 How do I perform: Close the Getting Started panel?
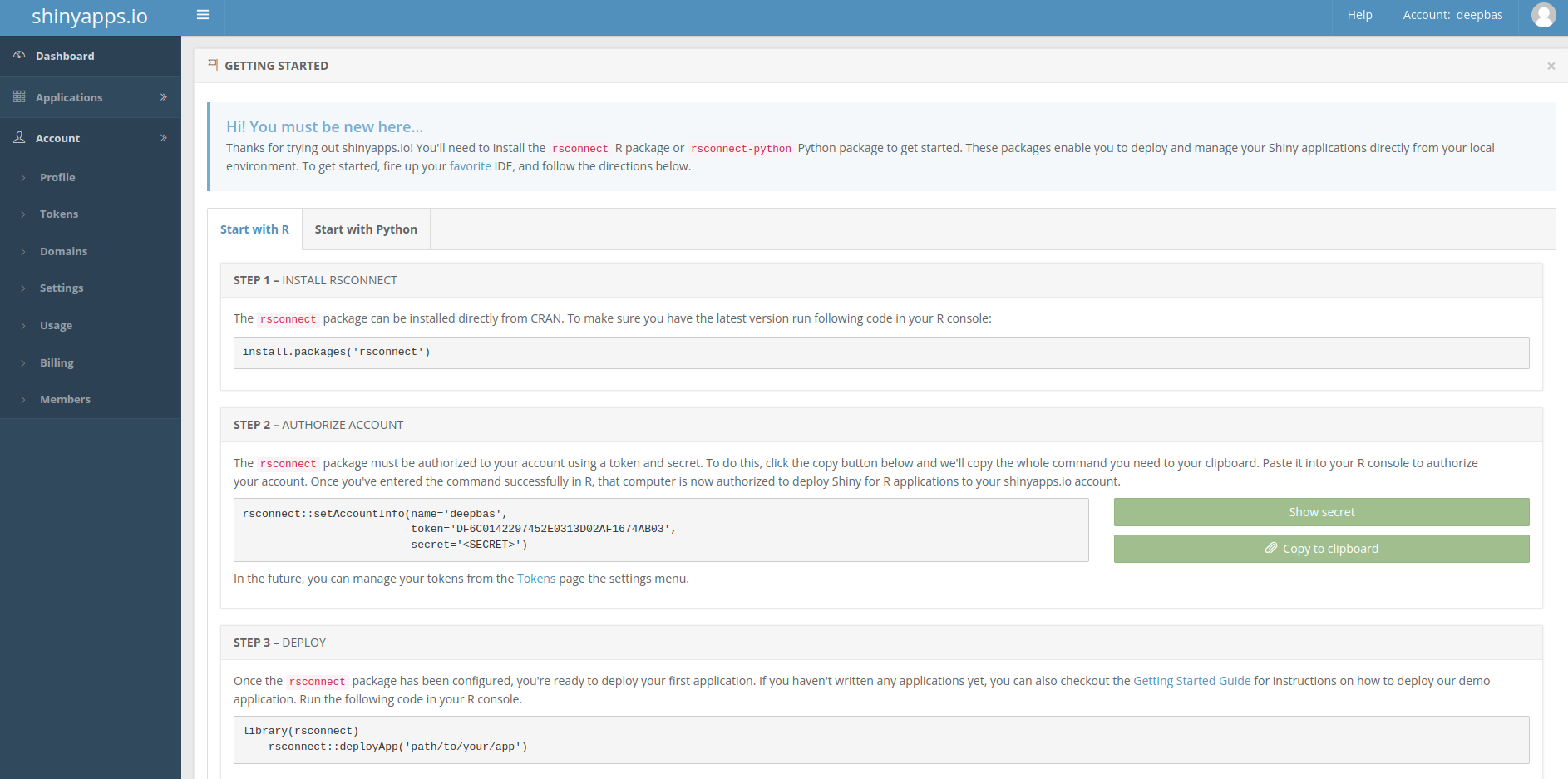tap(1551, 67)
